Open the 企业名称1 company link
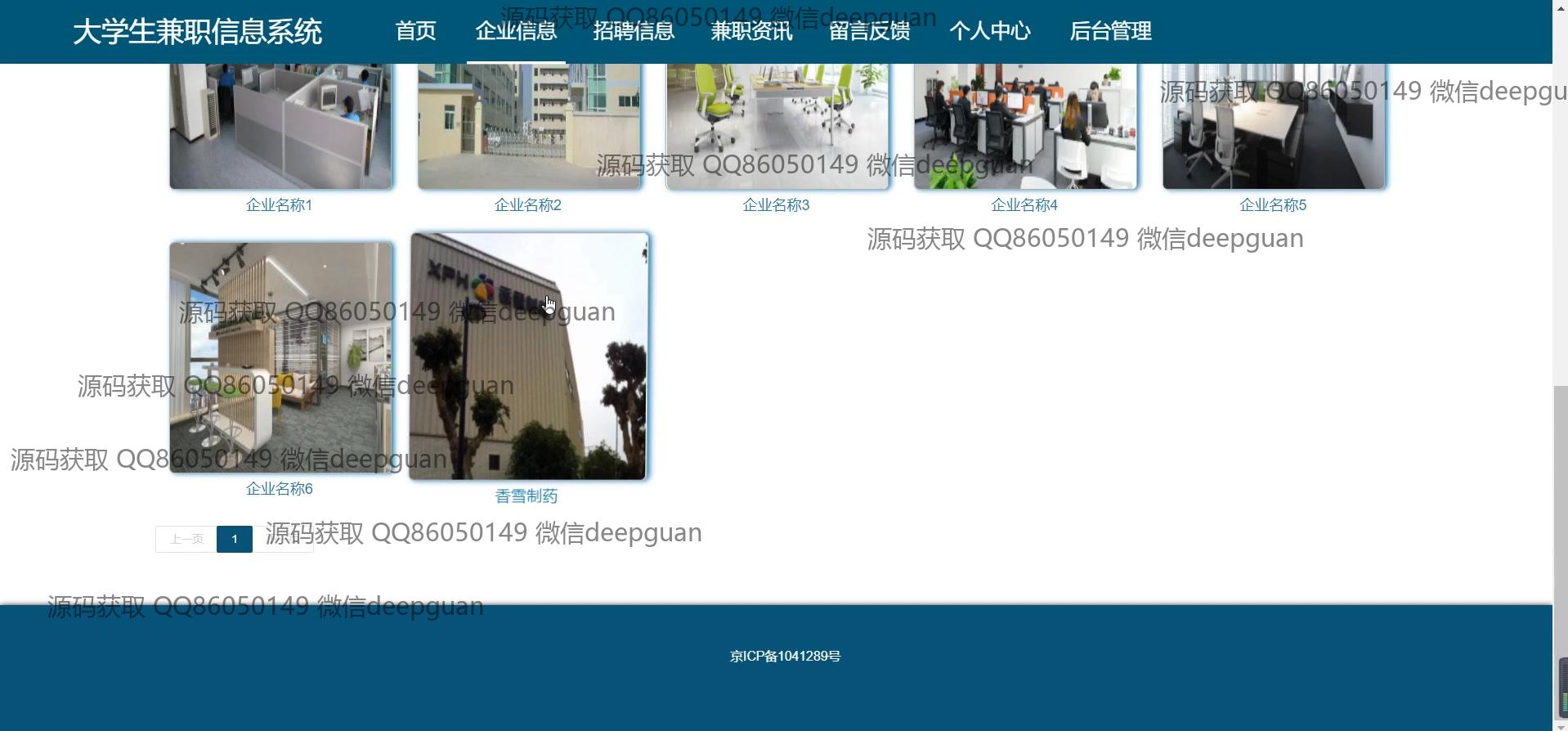The height and width of the screenshot is (731, 1568). pos(279,205)
